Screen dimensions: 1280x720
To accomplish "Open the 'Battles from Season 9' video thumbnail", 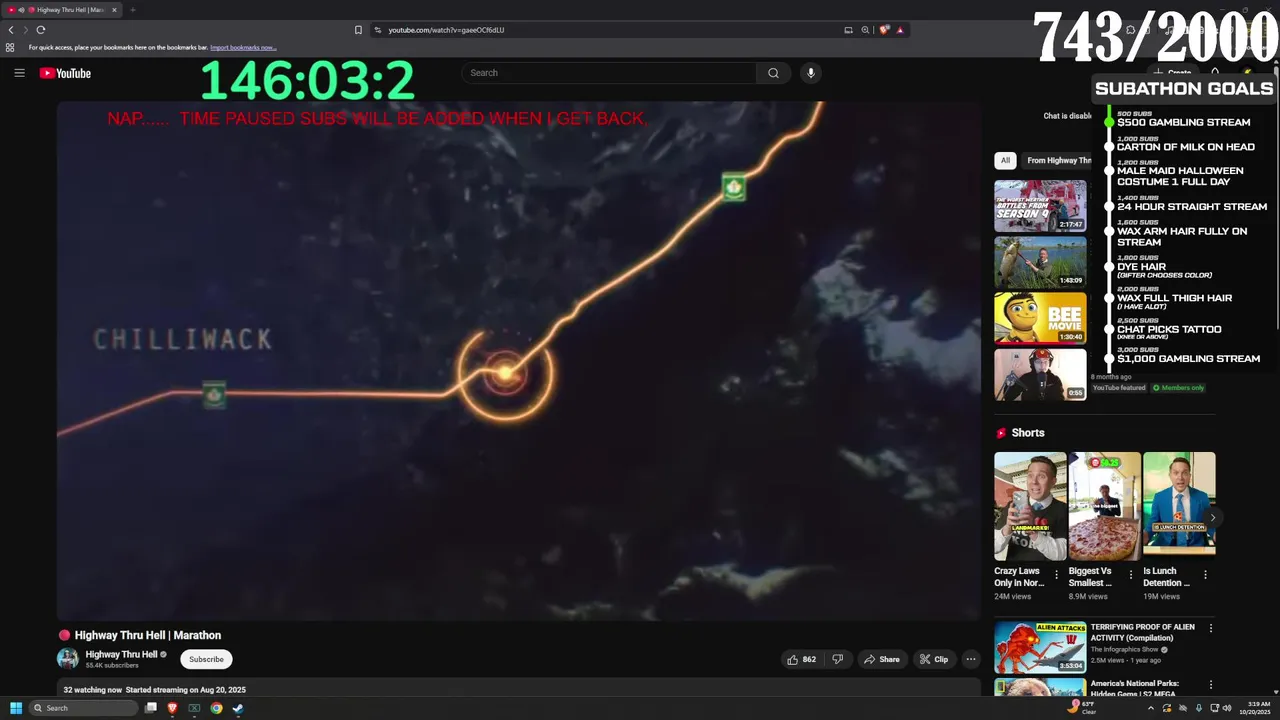I will coord(1040,206).
